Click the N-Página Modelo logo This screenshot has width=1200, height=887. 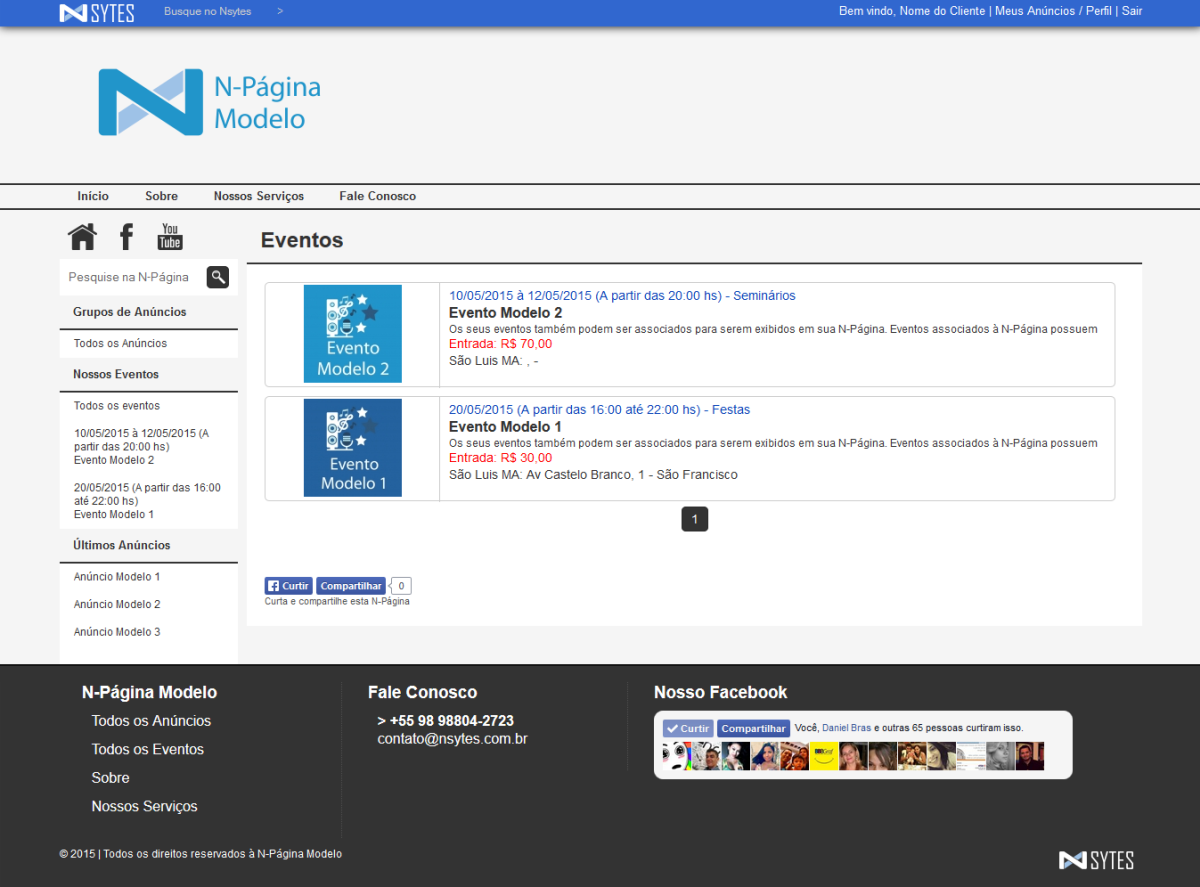coord(210,102)
